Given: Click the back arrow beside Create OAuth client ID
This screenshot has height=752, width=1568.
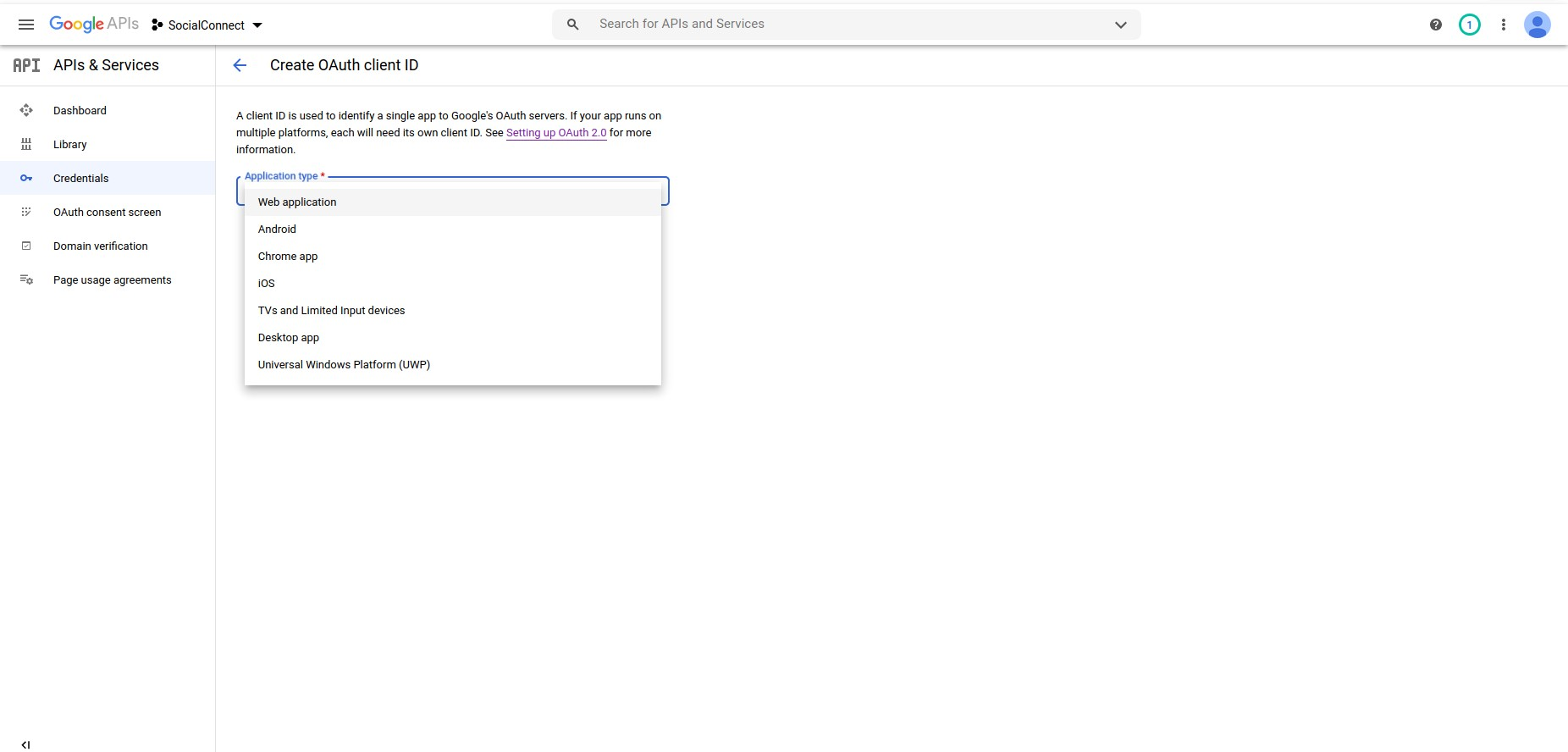Looking at the screenshot, I should click(x=240, y=65).
